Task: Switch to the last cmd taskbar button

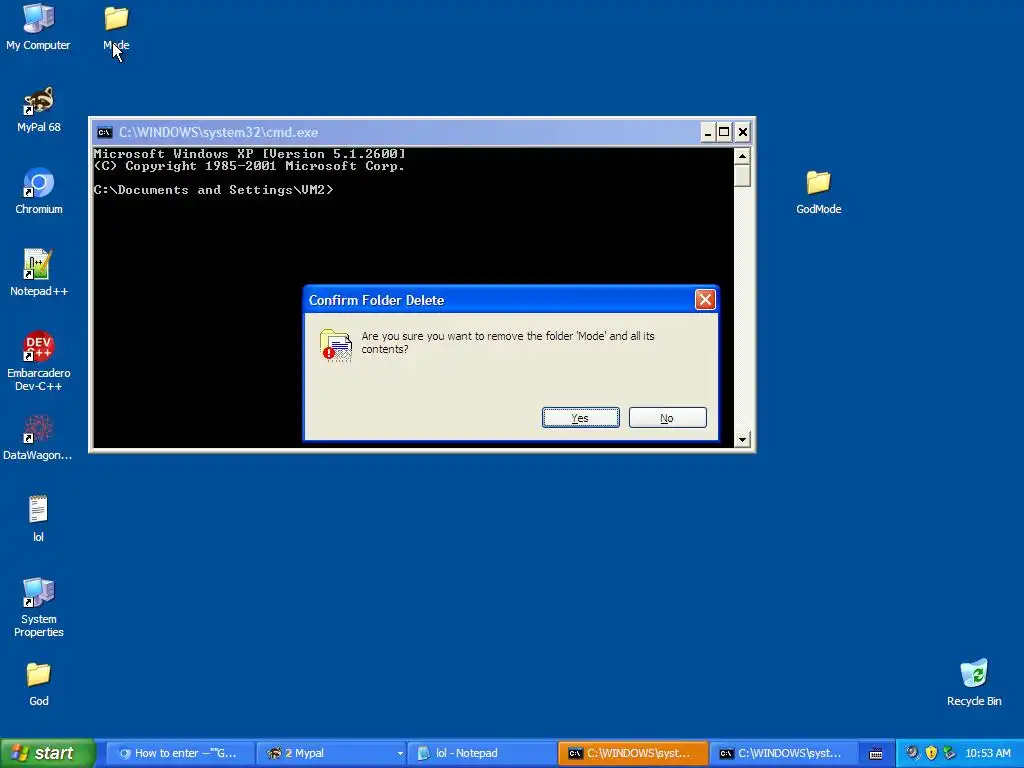Action: (783, 753)
